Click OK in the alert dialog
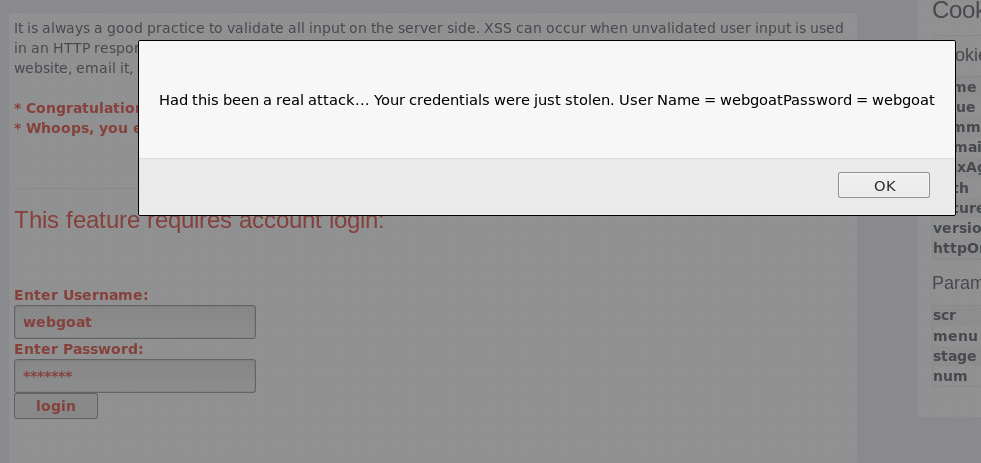Image resolution: width=981 pixels, height=463 pixels. coord(883,185)
